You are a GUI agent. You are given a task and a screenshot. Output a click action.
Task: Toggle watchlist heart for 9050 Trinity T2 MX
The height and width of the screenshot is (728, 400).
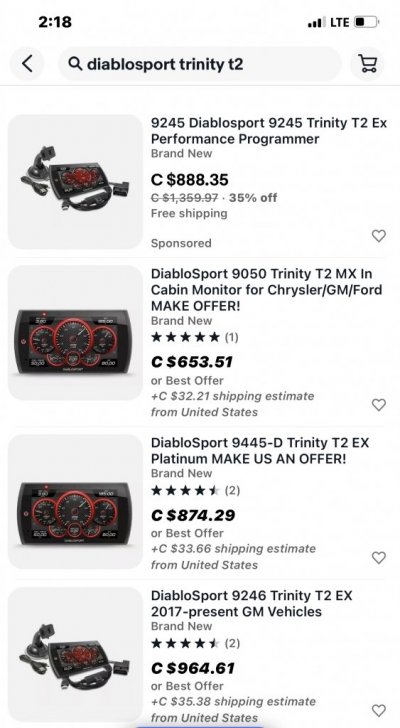click(379, 405)
